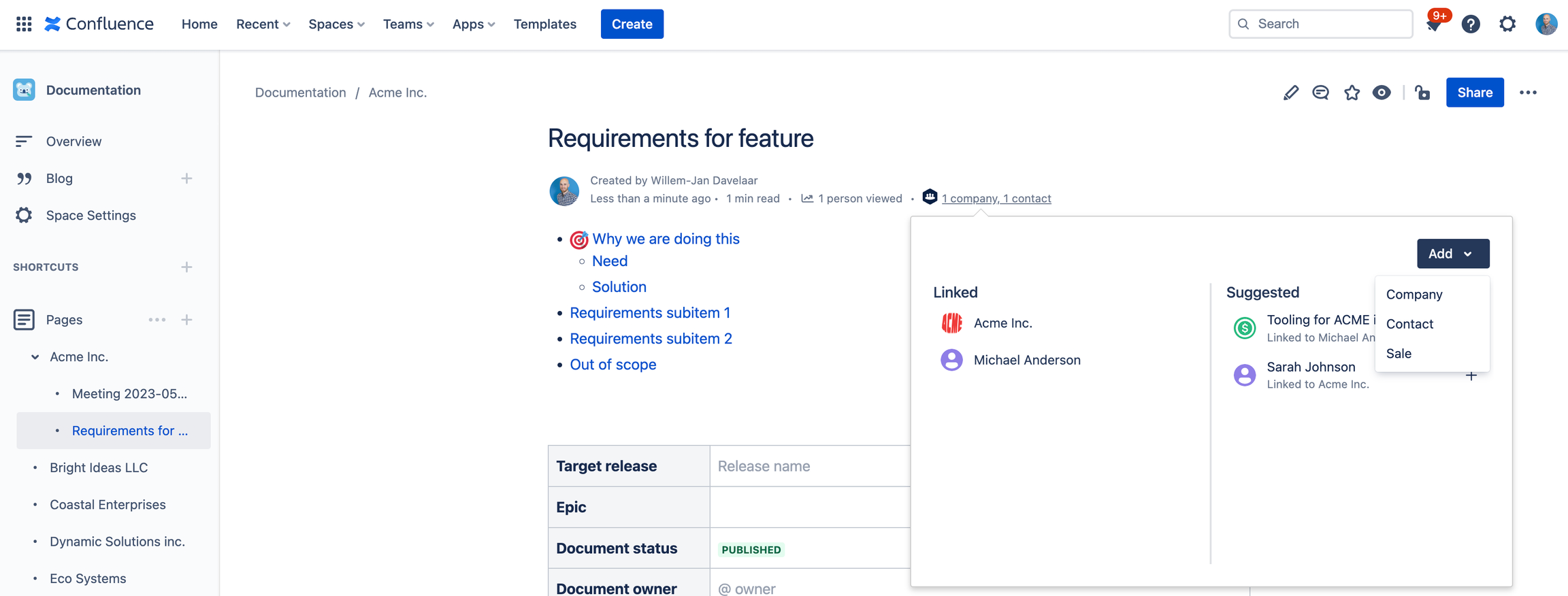The image size is (1568, 596).
Task: Open the more actions ellipsis menu
Action: pos(1528,93)
